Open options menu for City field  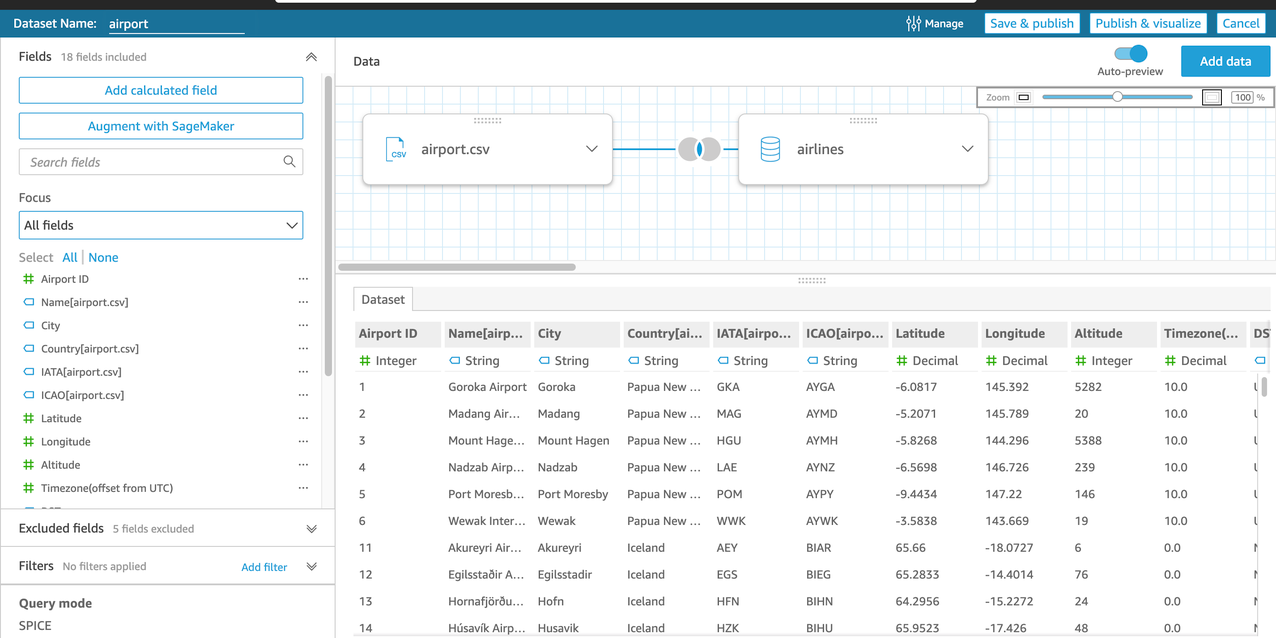coord(303,325)
